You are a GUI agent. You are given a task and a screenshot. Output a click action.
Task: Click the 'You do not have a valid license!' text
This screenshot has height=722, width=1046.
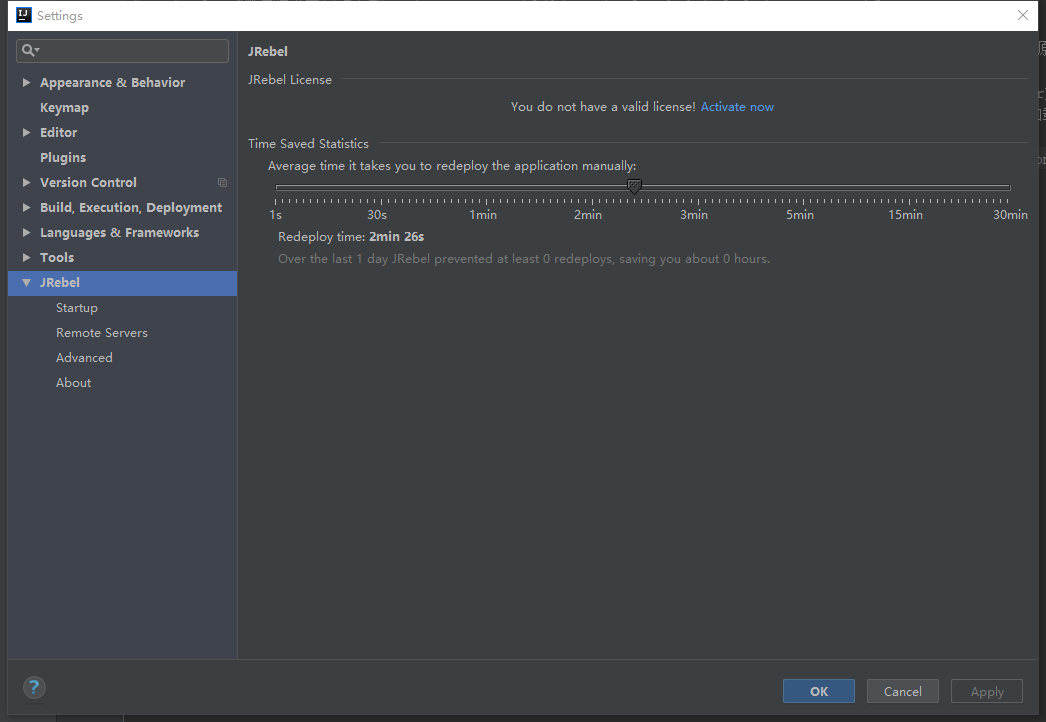[x=603, y=107]
